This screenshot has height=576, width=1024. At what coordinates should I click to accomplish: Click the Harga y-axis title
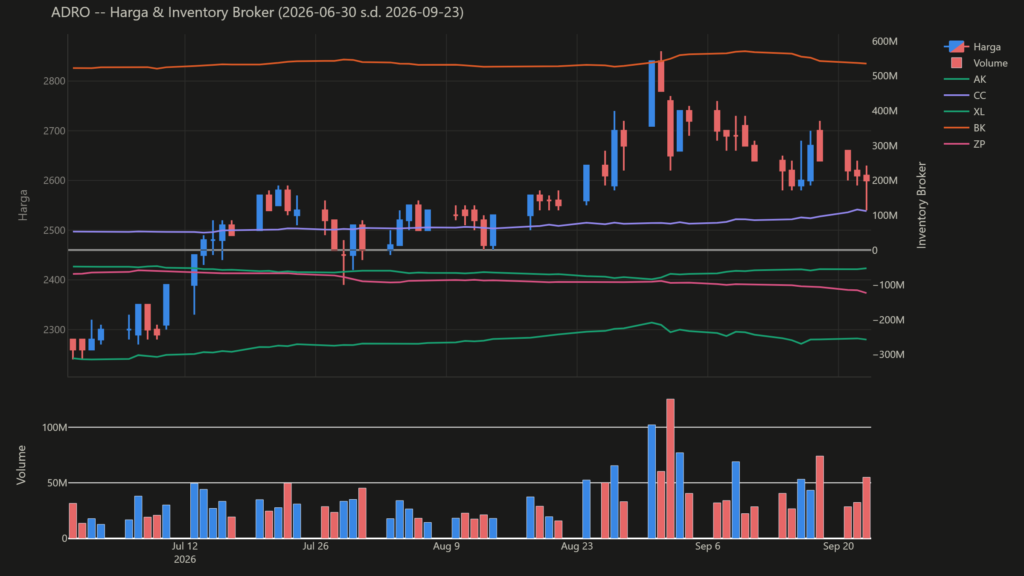click(x=23, y=205)
